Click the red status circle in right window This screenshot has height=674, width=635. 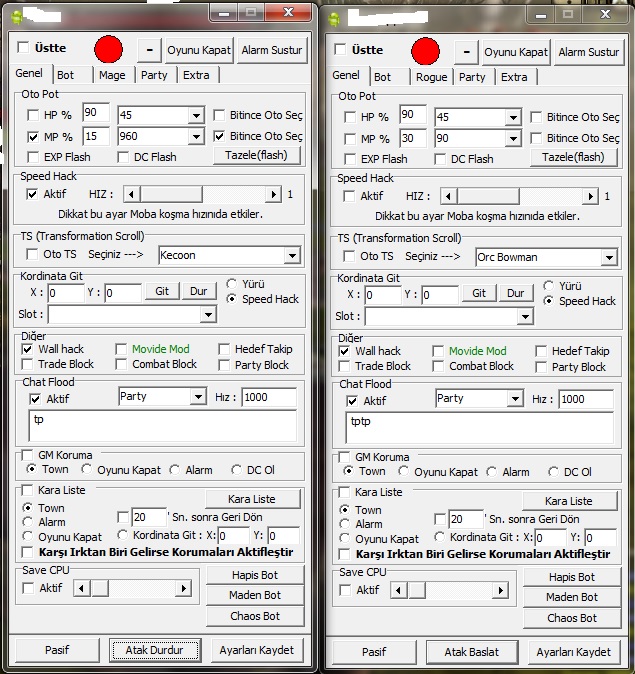[425, 51]
